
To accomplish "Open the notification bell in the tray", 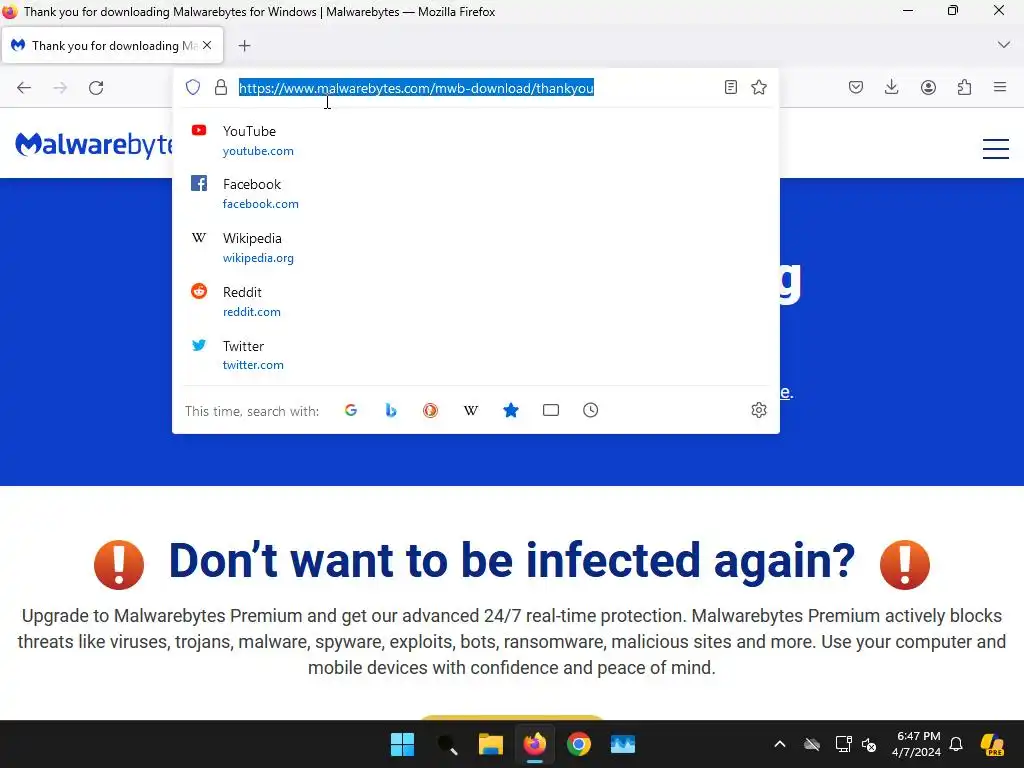I will pyautogui.click(x=955, y=744).
